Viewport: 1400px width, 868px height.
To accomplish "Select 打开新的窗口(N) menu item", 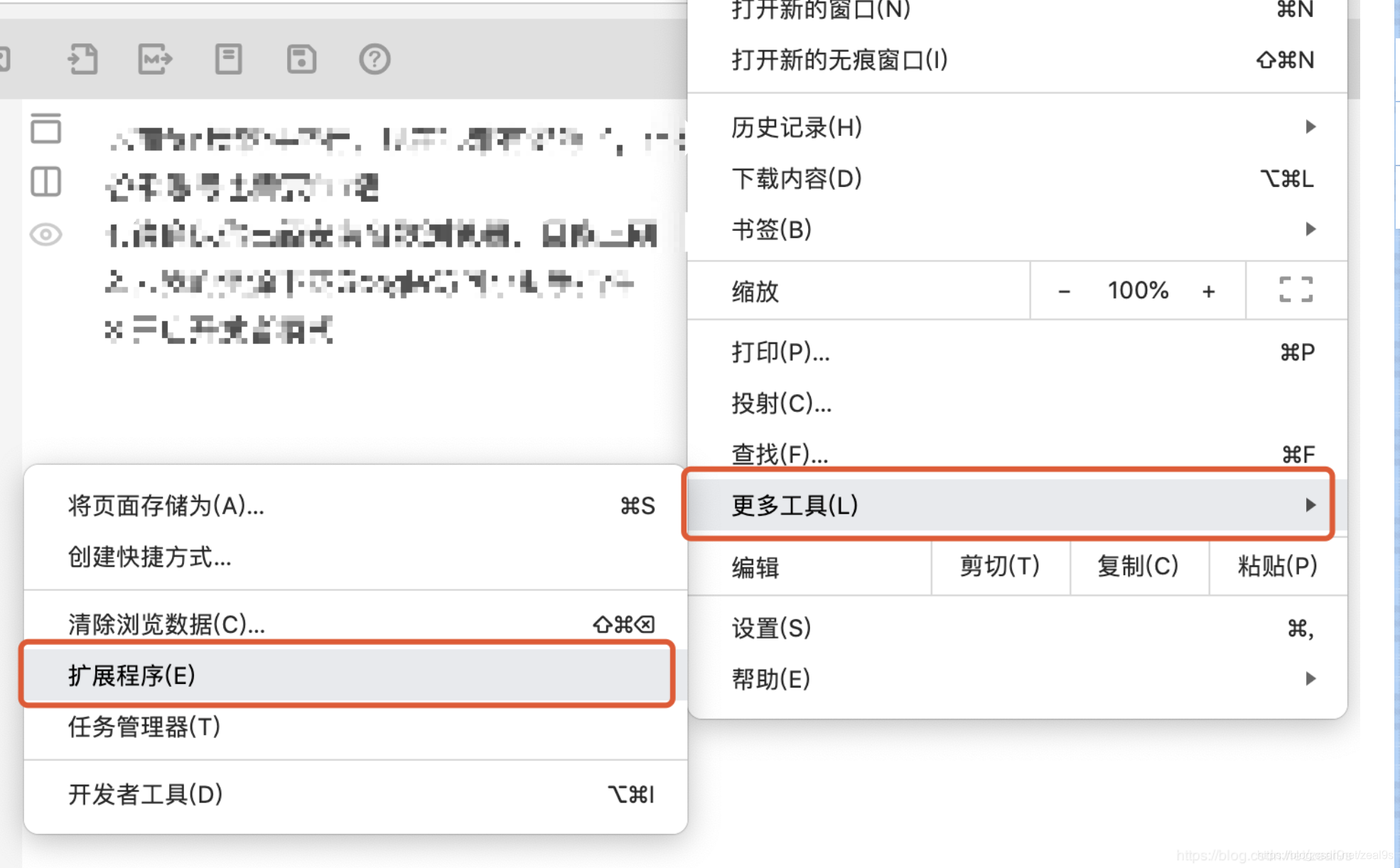I will point(1018,10).
